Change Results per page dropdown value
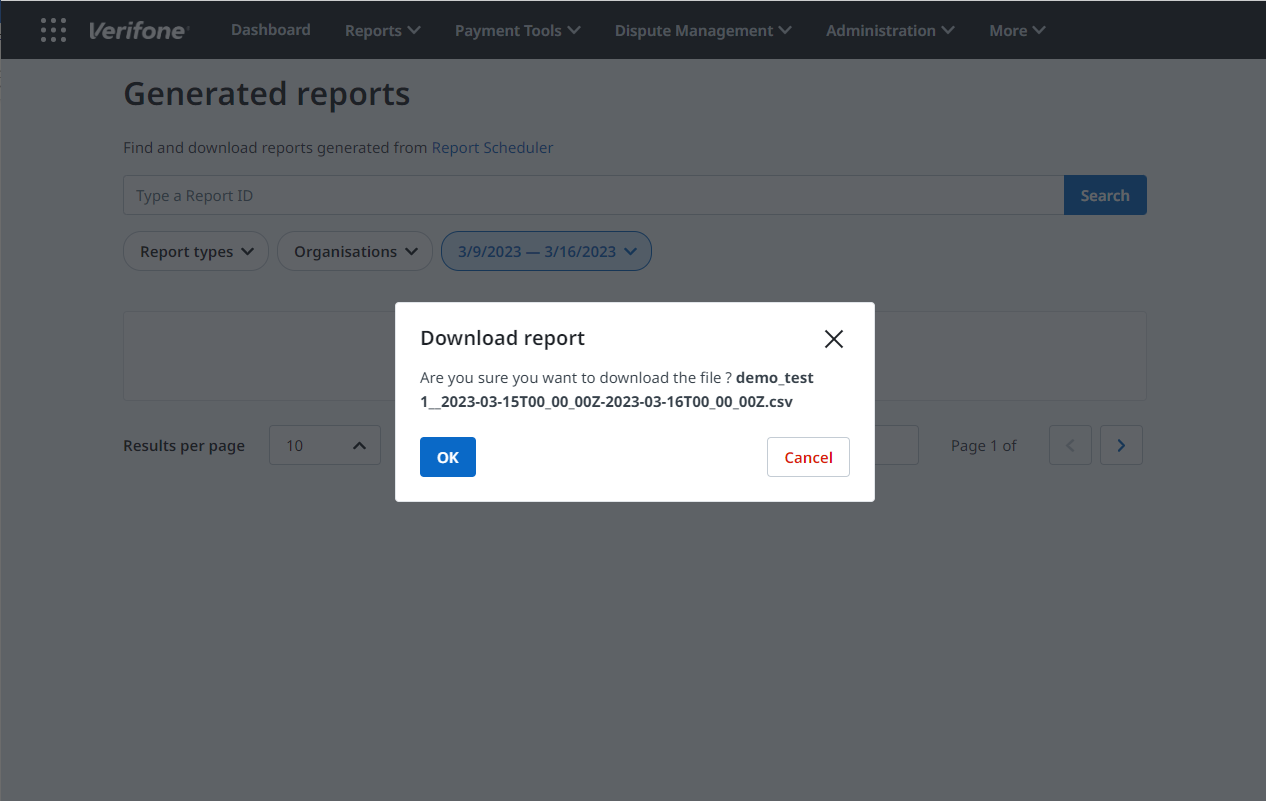This screenshot has width=1266, height=801. pyautogui.click(x=325, y=445)
